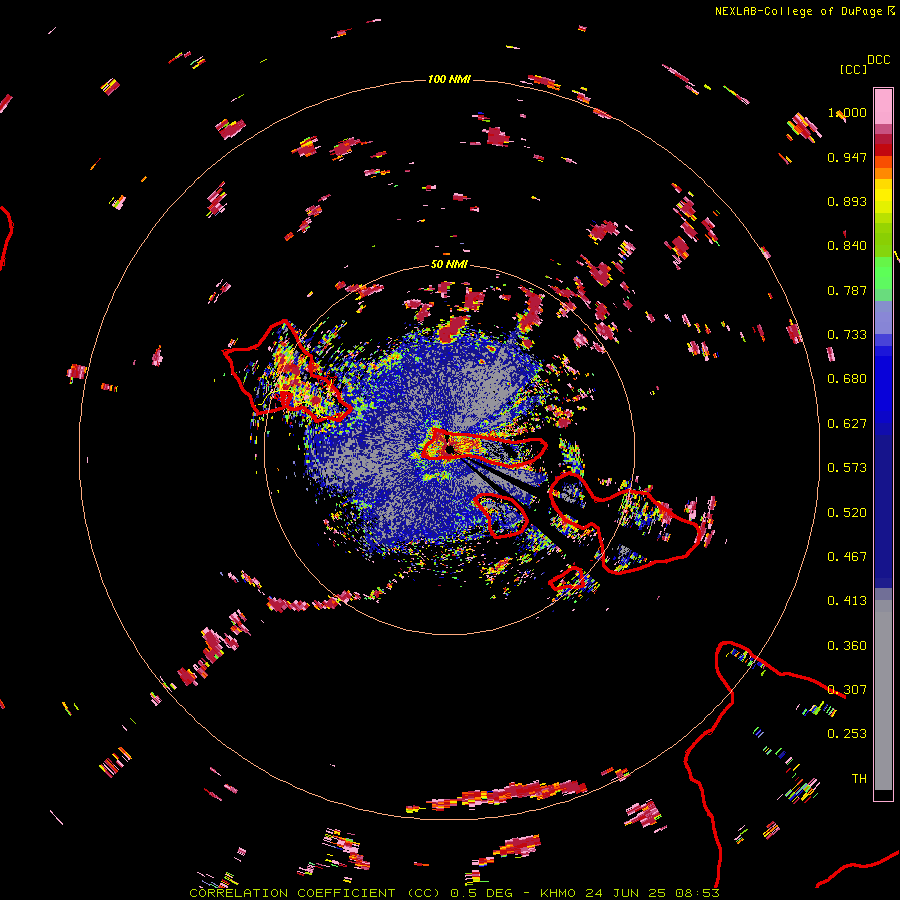Click the light pink top band of color scale

(x=883, y=106)
